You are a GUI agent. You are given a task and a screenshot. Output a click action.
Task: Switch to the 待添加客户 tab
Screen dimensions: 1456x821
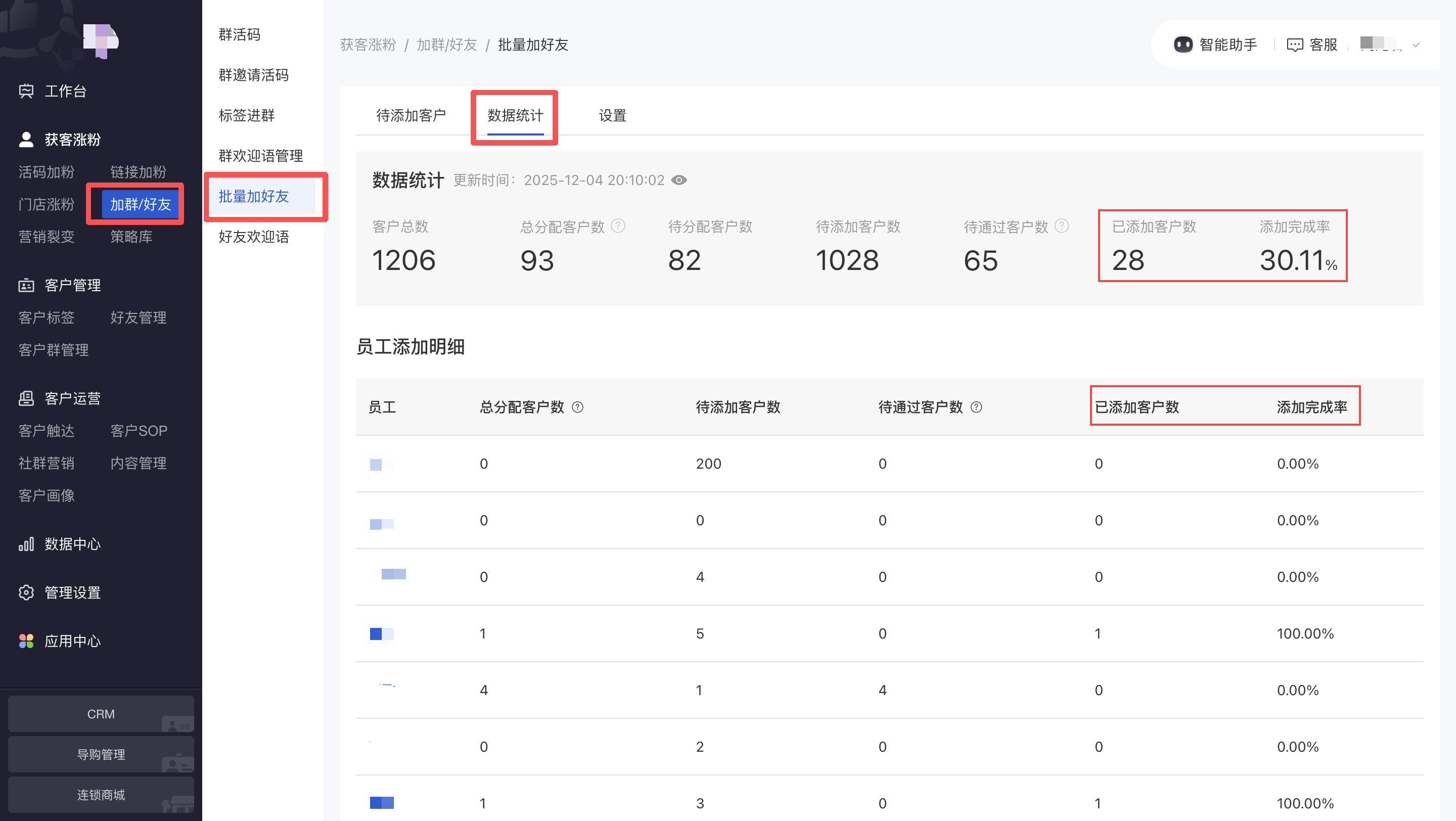point(411,116)
